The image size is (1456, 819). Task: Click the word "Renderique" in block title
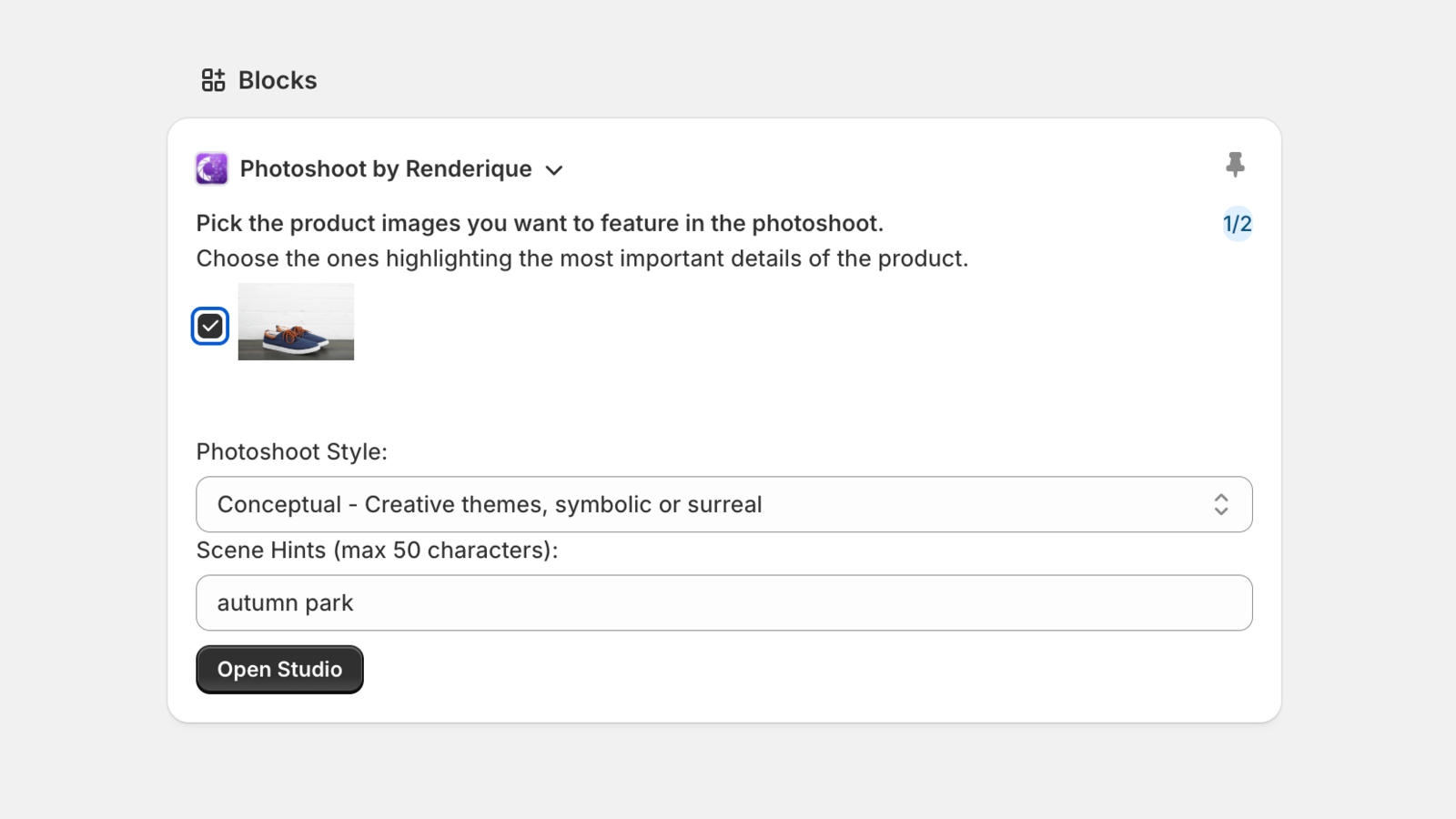pyautogui.click(x=468, y=169)
